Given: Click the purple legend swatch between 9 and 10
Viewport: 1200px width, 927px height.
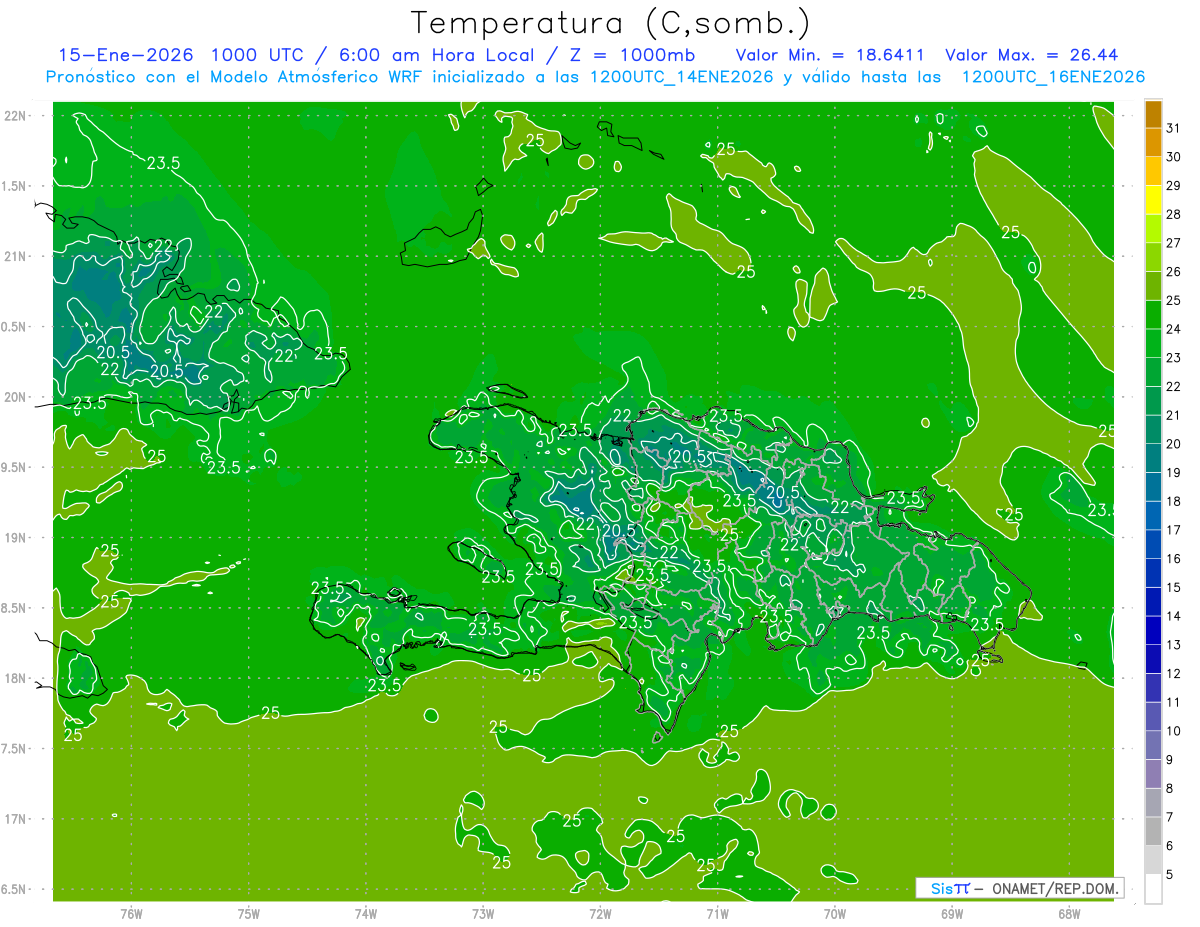Looking at the screenshot, I should point(1153,745).
